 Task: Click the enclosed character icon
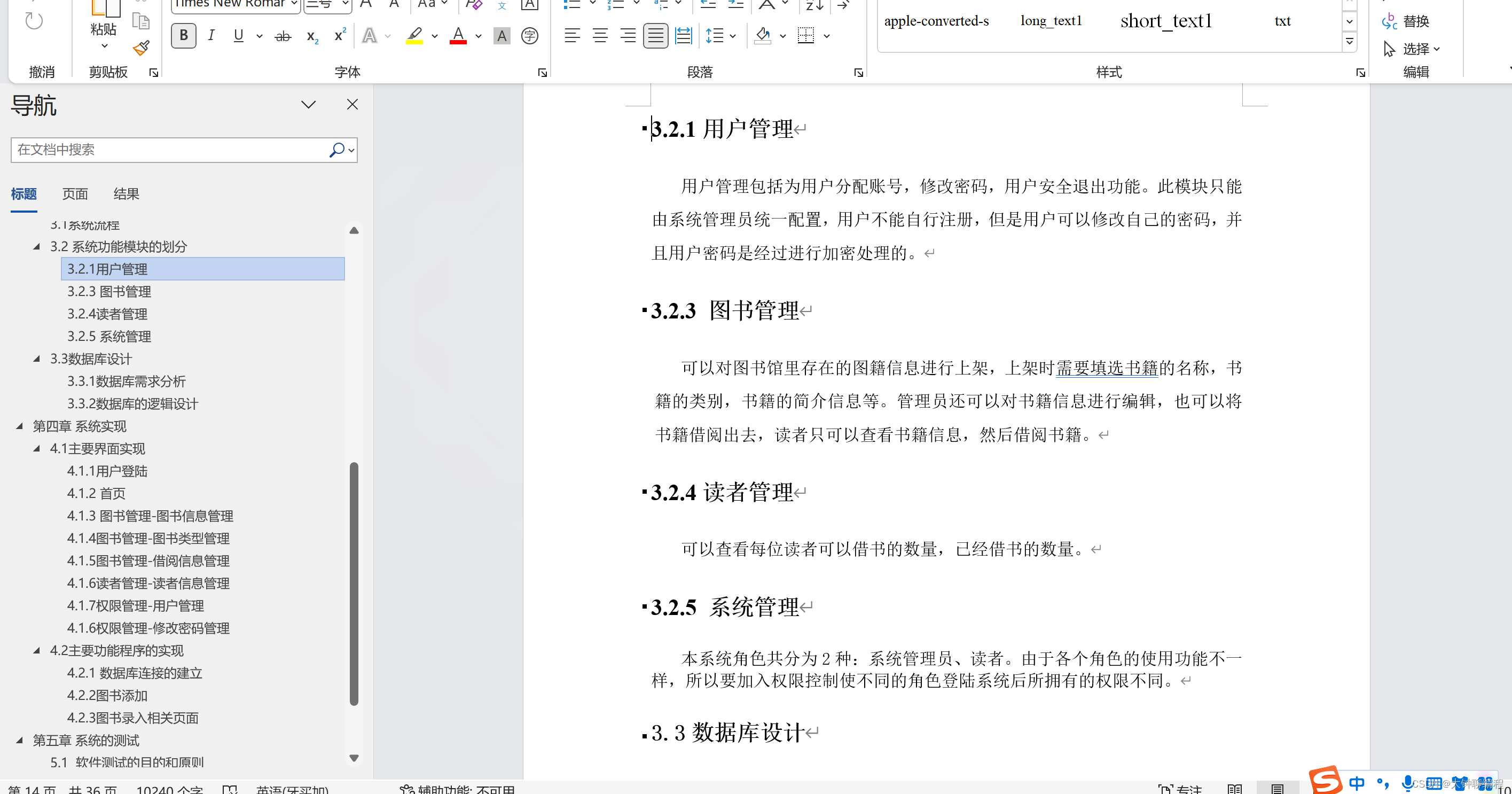click(x=529, y=36)
